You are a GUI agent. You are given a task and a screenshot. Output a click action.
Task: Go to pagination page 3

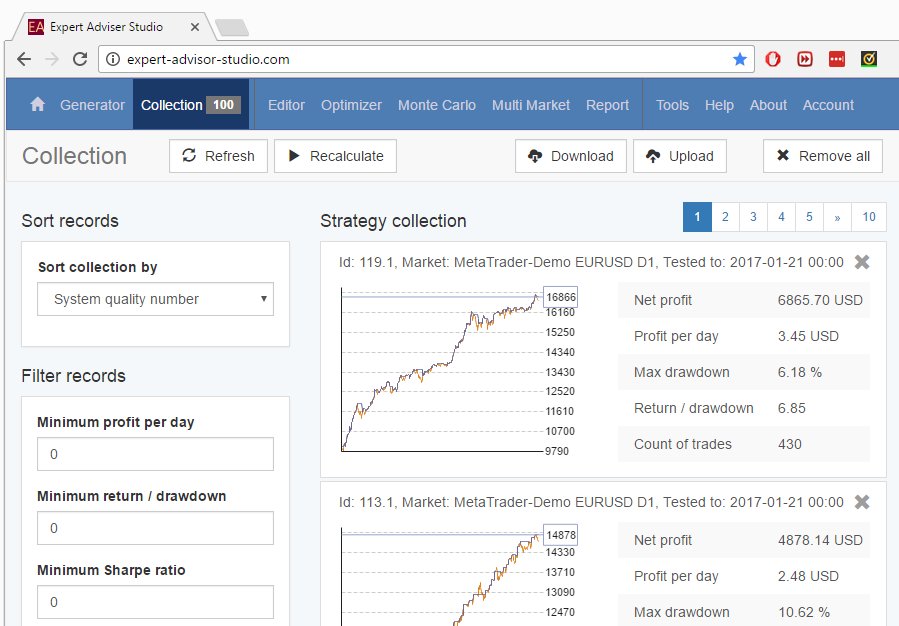pyautogui.click(x=753, y=217)
